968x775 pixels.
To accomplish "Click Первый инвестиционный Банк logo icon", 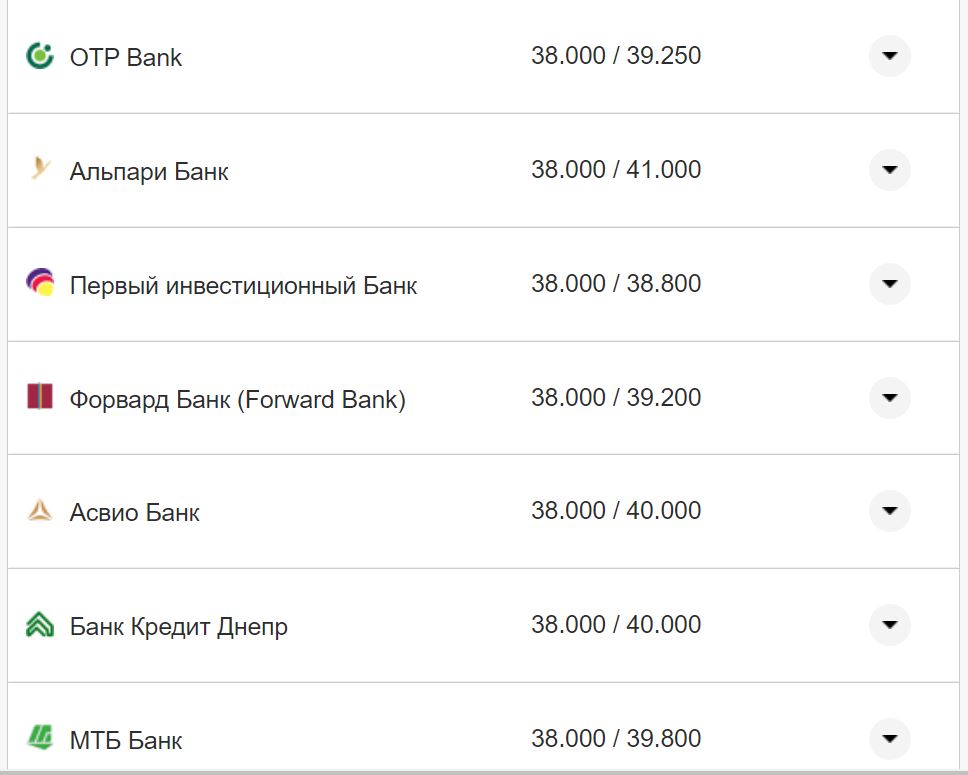I will click(40, 284).
